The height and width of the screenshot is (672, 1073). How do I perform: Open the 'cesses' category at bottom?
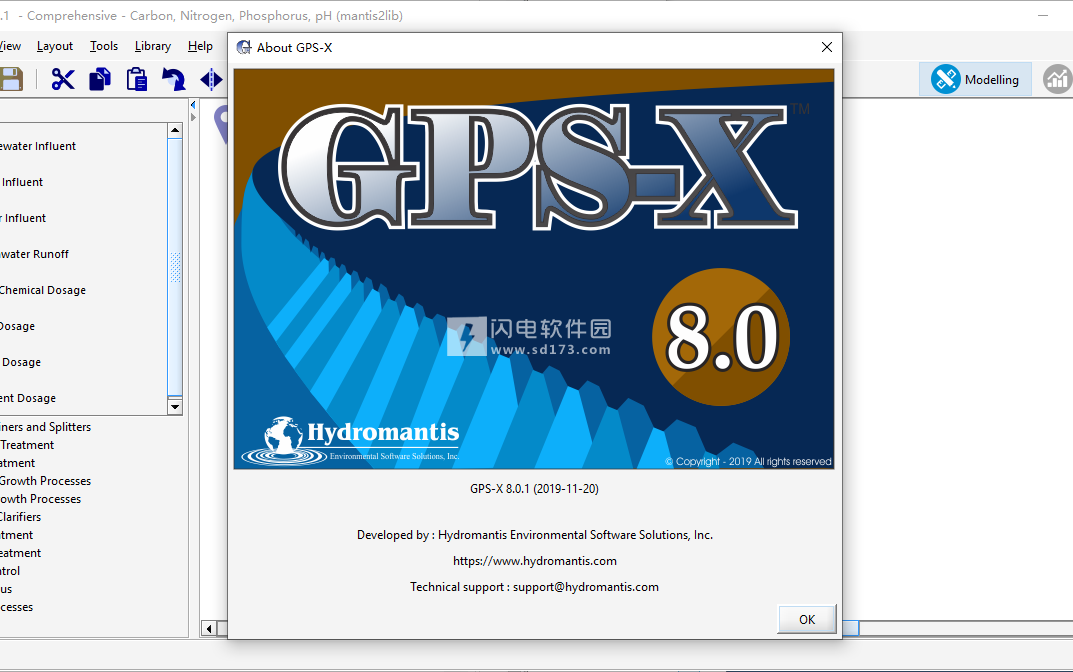16,607
